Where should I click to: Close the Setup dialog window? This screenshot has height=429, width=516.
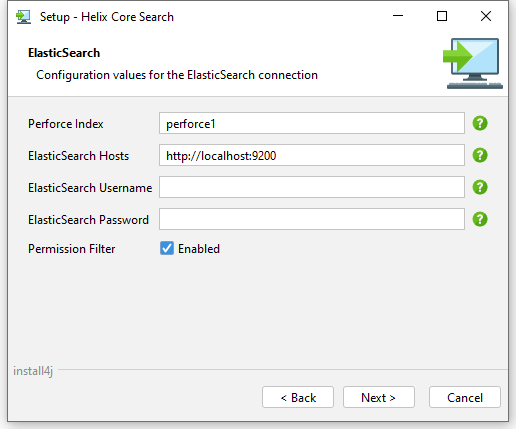click(486, 16)
